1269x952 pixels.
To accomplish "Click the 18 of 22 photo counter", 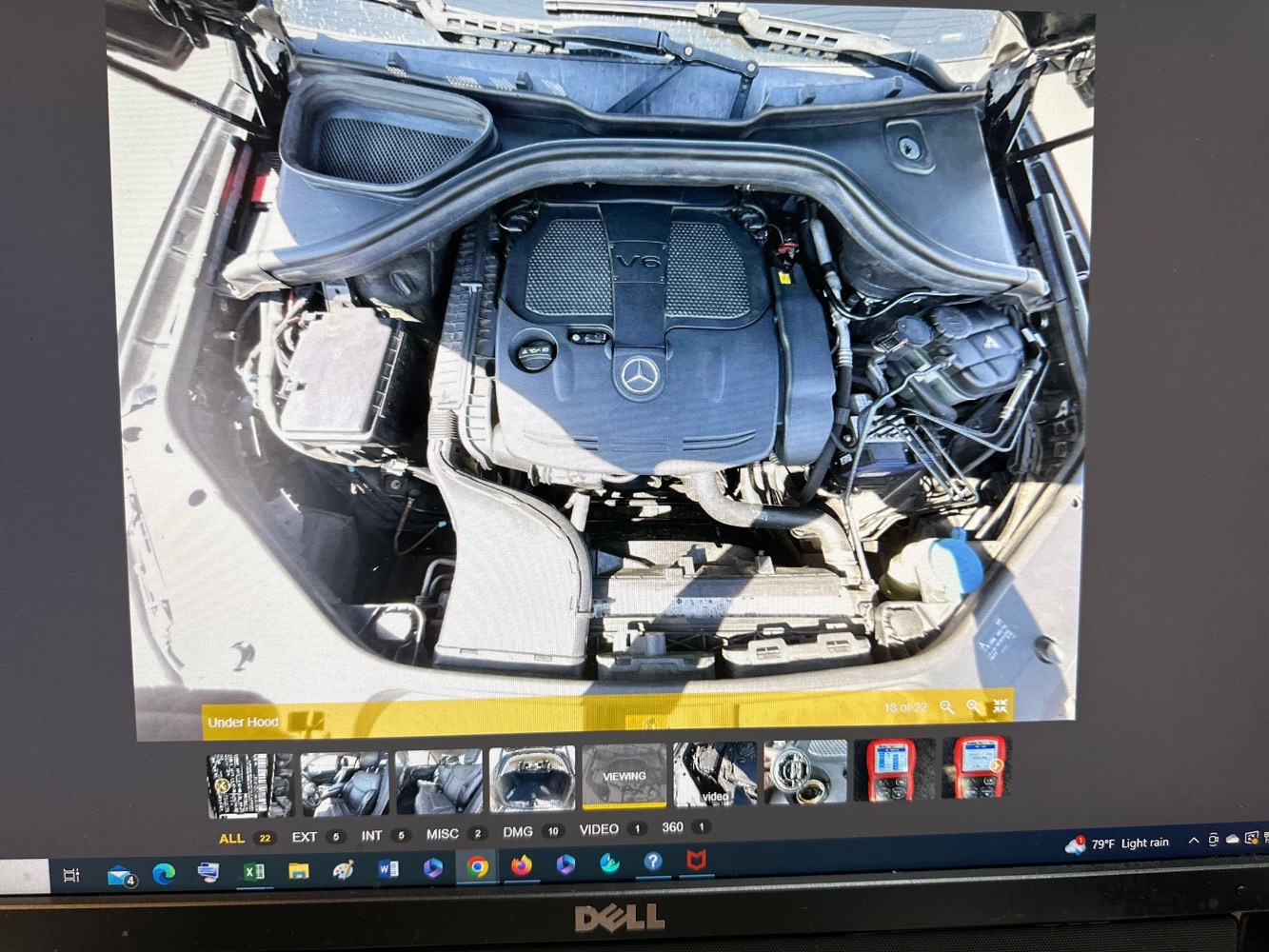I will [905, 707].
